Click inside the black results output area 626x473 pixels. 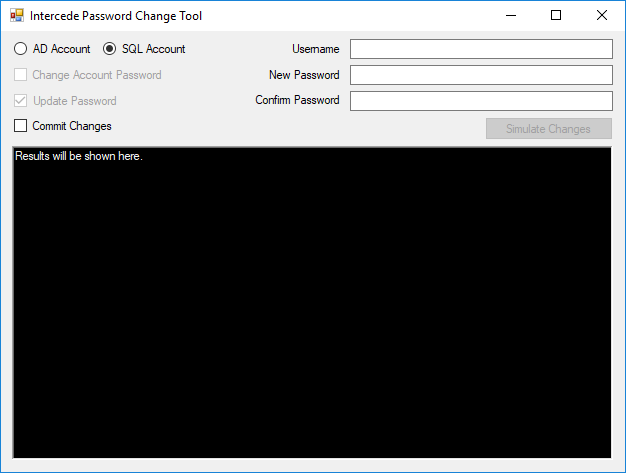coord(312,303)
